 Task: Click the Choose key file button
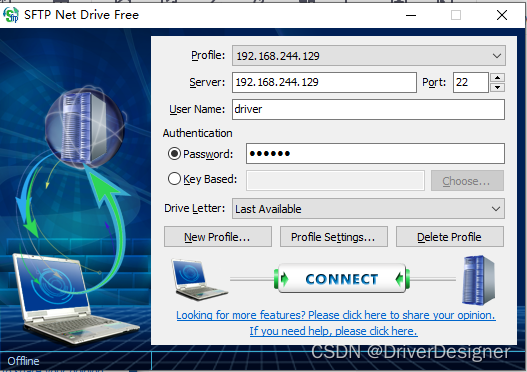(467, 181)
